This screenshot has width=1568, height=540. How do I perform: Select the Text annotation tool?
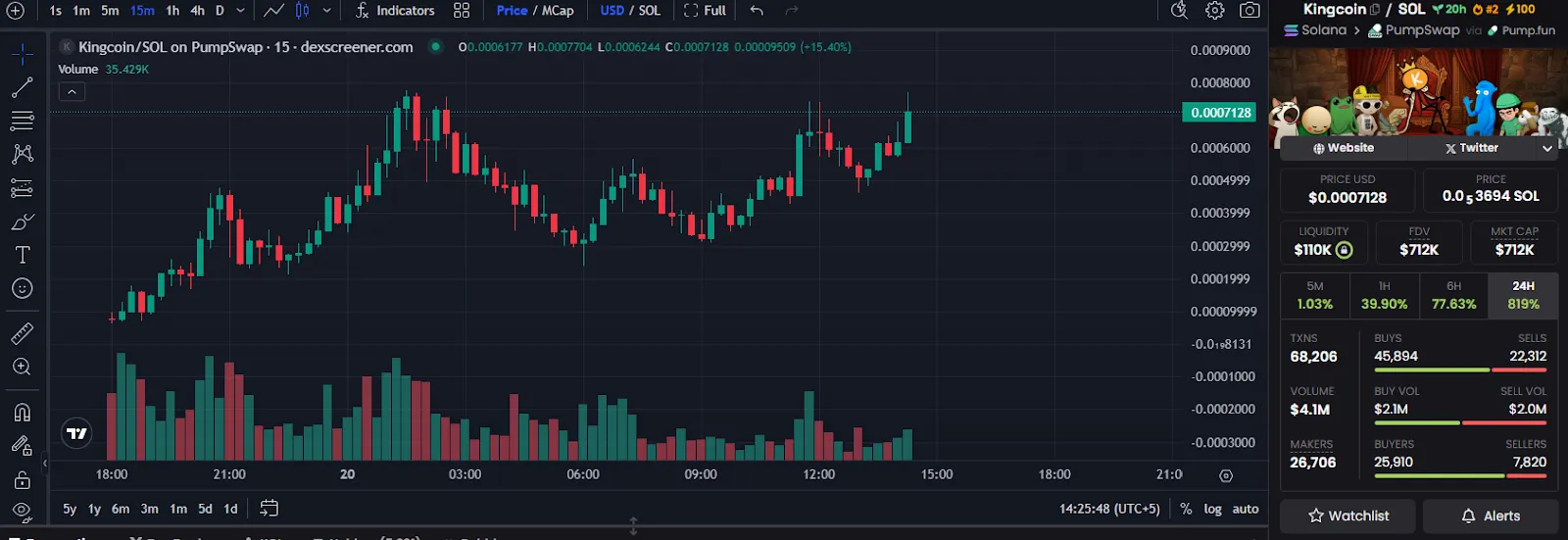[x=22, y=255]
